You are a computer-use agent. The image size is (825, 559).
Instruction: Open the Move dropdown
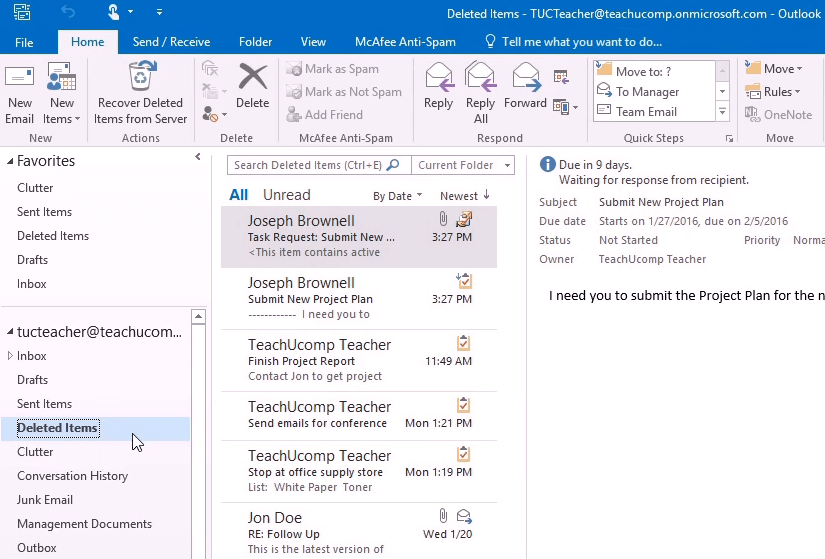[774, 68]
